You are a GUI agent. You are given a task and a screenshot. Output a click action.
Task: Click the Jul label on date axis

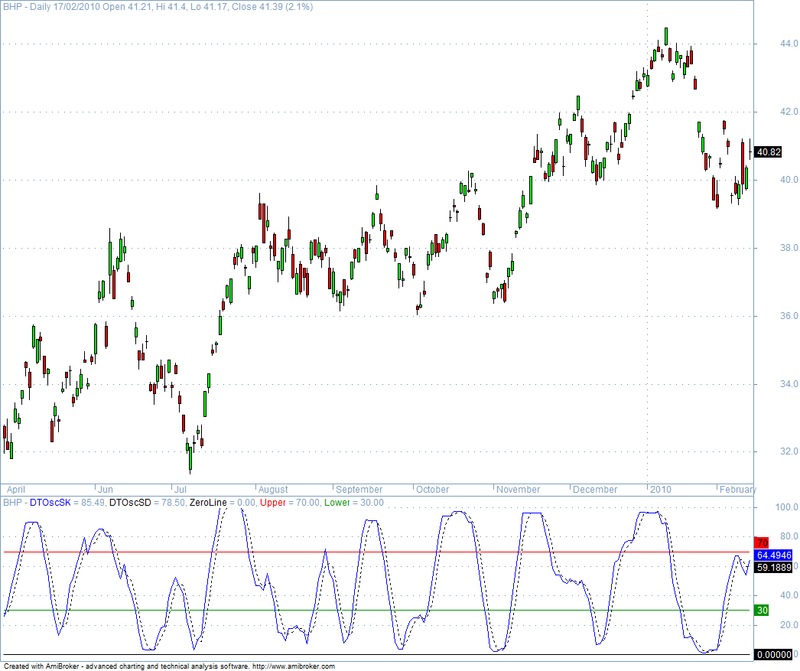pyautogui.click(x=181, y=489)
